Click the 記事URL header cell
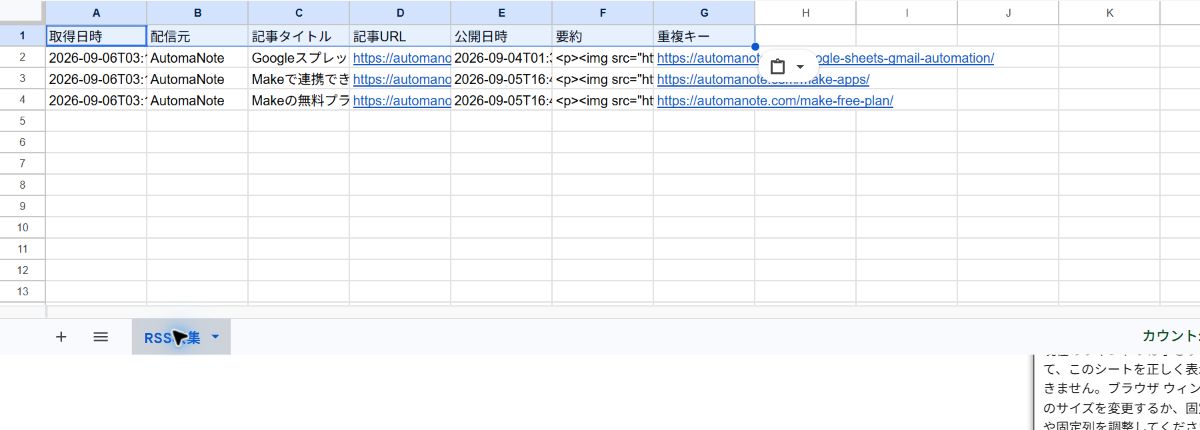This screenshot has width=1200, height=430. point(400,36)
